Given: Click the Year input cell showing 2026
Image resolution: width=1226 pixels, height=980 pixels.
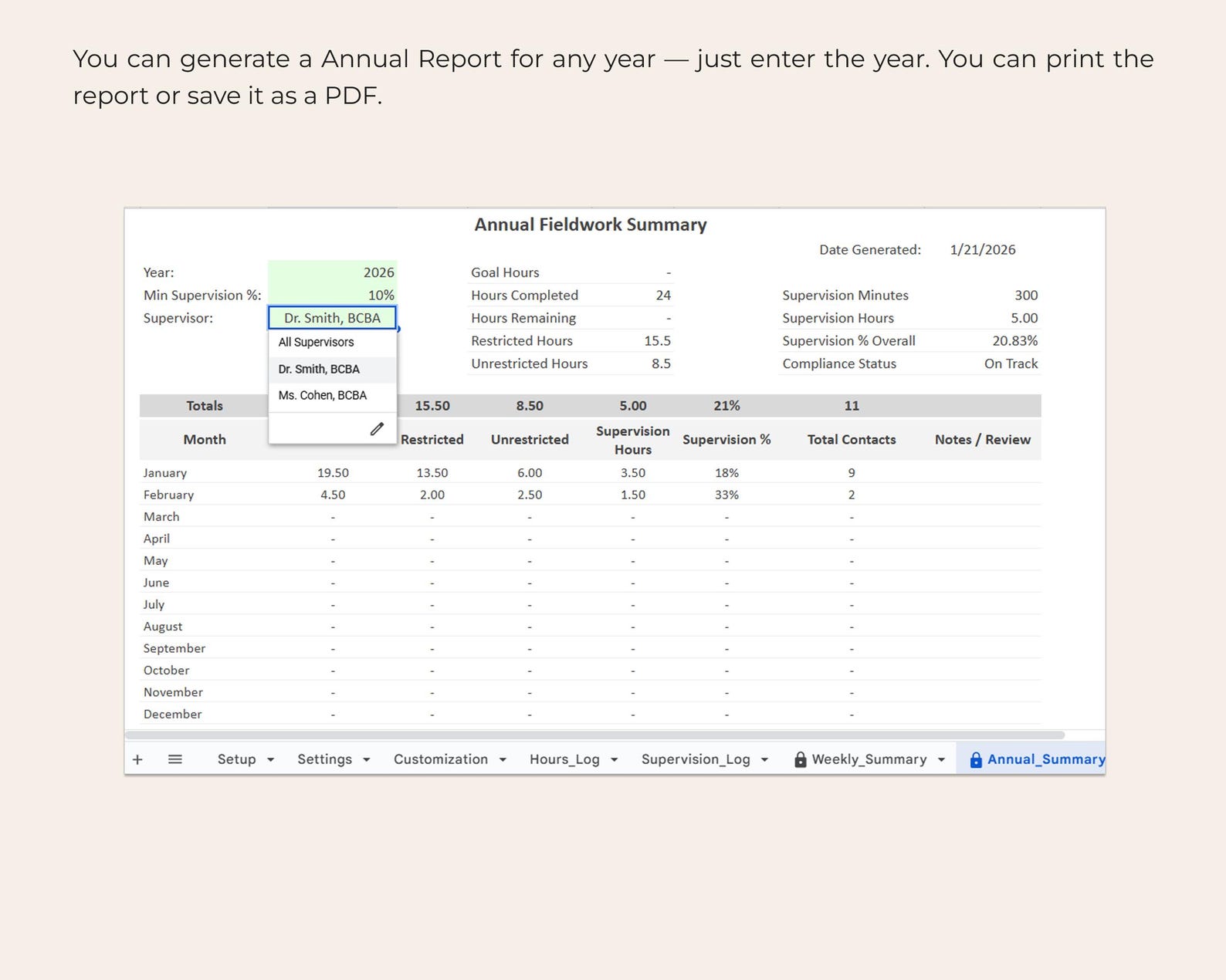Looking at the screenshot, I should pyautogui.click(x=333, y=272).
